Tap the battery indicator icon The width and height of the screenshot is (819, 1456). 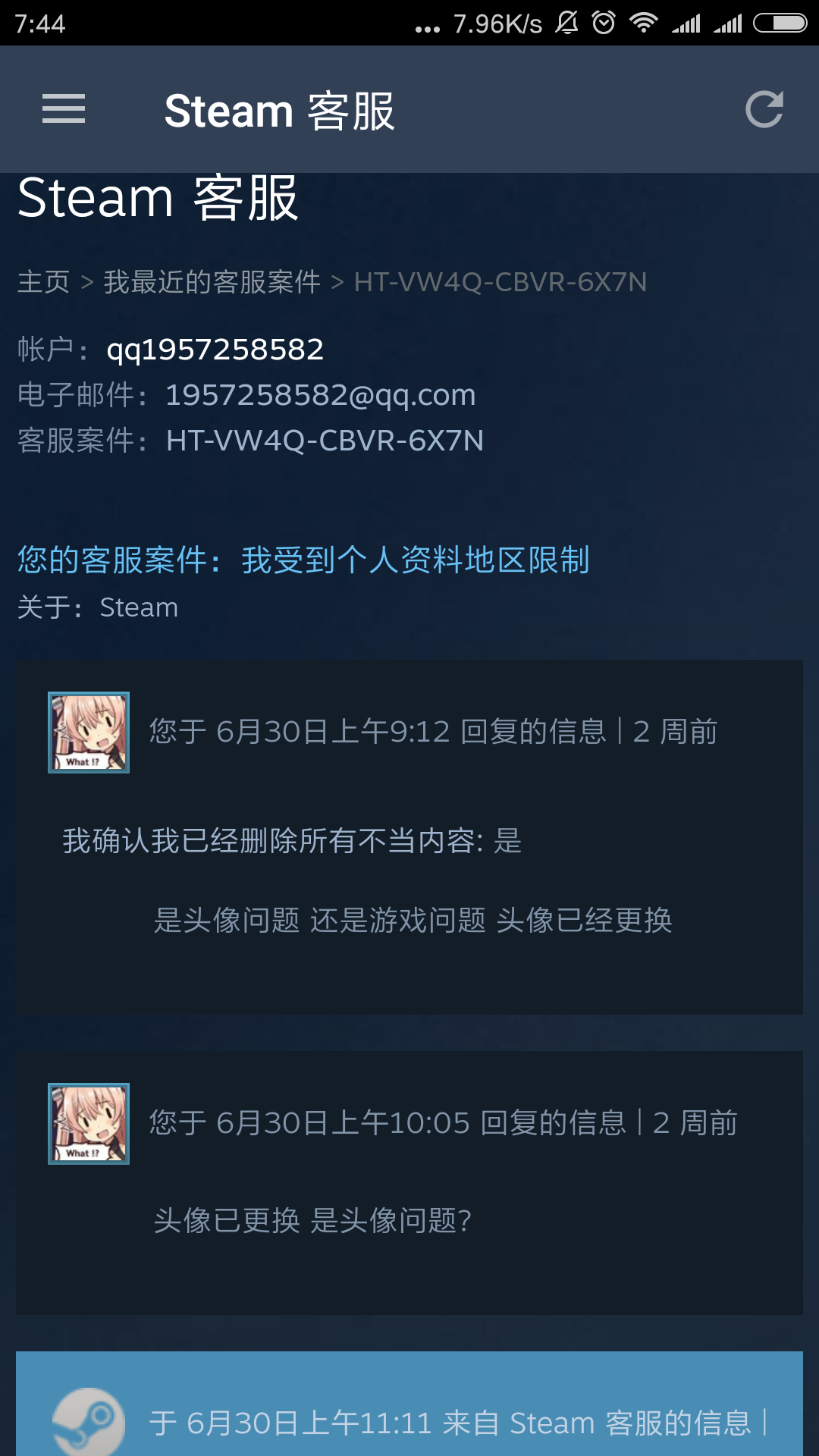click(780, 24)
